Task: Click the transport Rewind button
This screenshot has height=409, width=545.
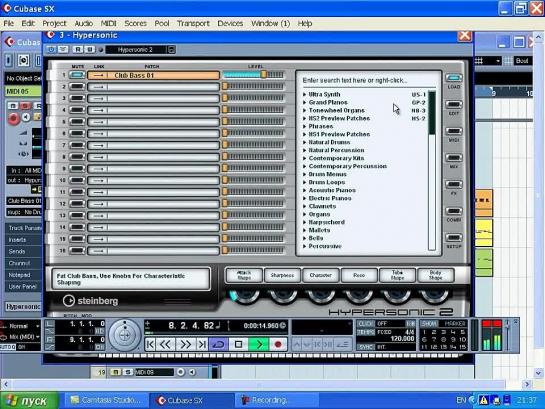Action: click(165, 344)
